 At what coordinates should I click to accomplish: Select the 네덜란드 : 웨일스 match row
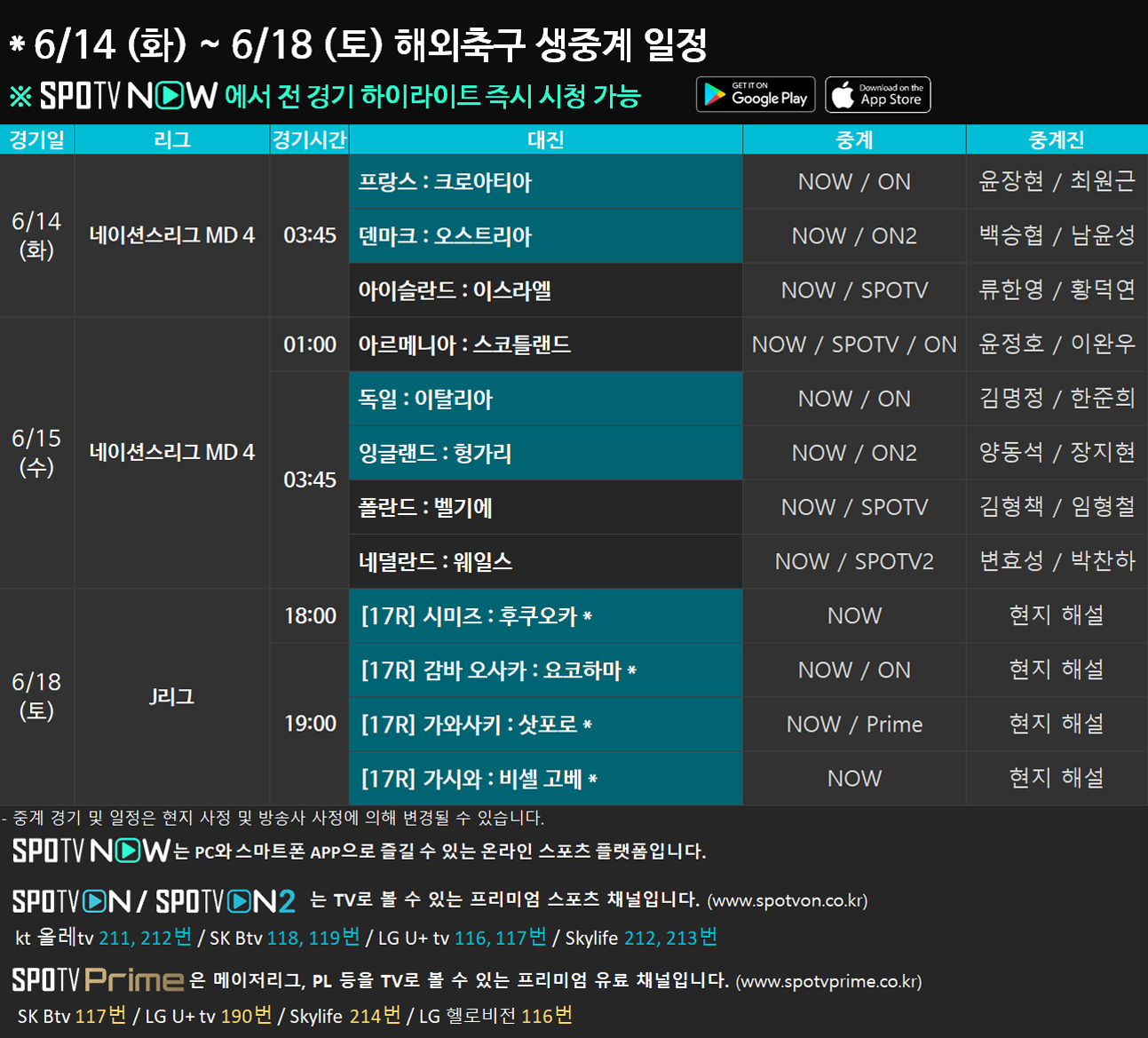(x=546, y=561)
